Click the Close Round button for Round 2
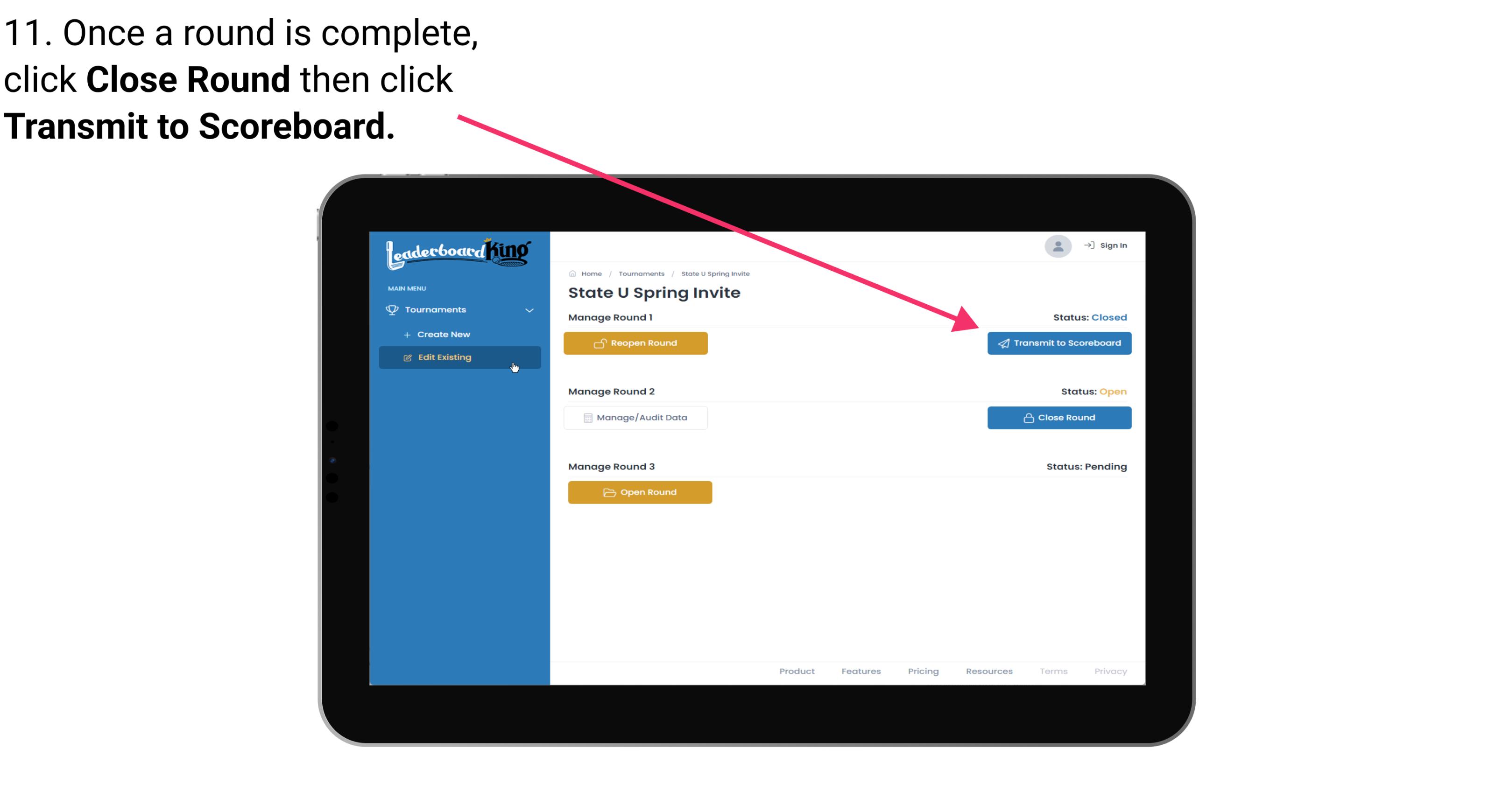The width and height of the screenshot is (1510, 812). (1058, 417)
